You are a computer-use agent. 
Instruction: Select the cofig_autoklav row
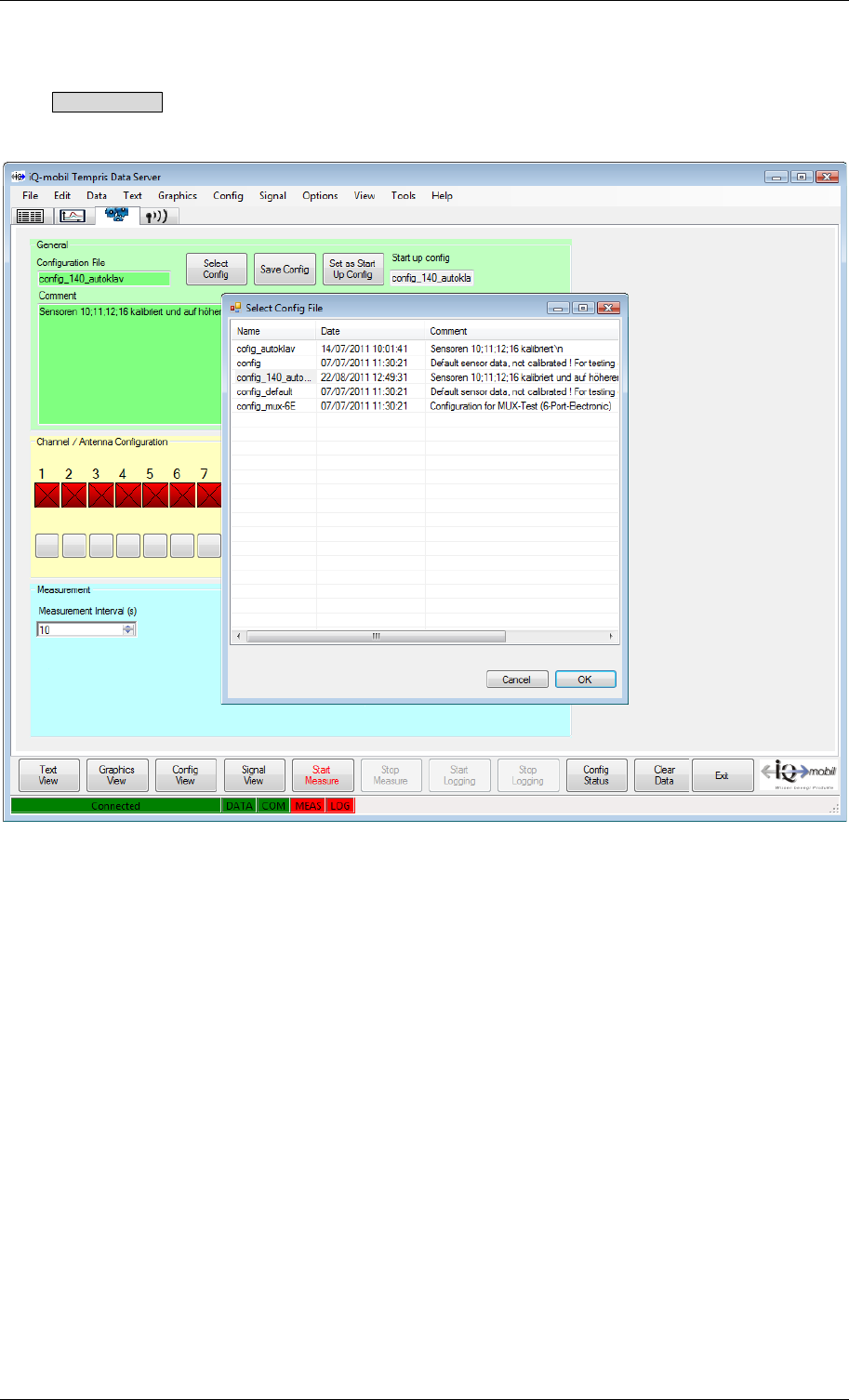[425, 349]
